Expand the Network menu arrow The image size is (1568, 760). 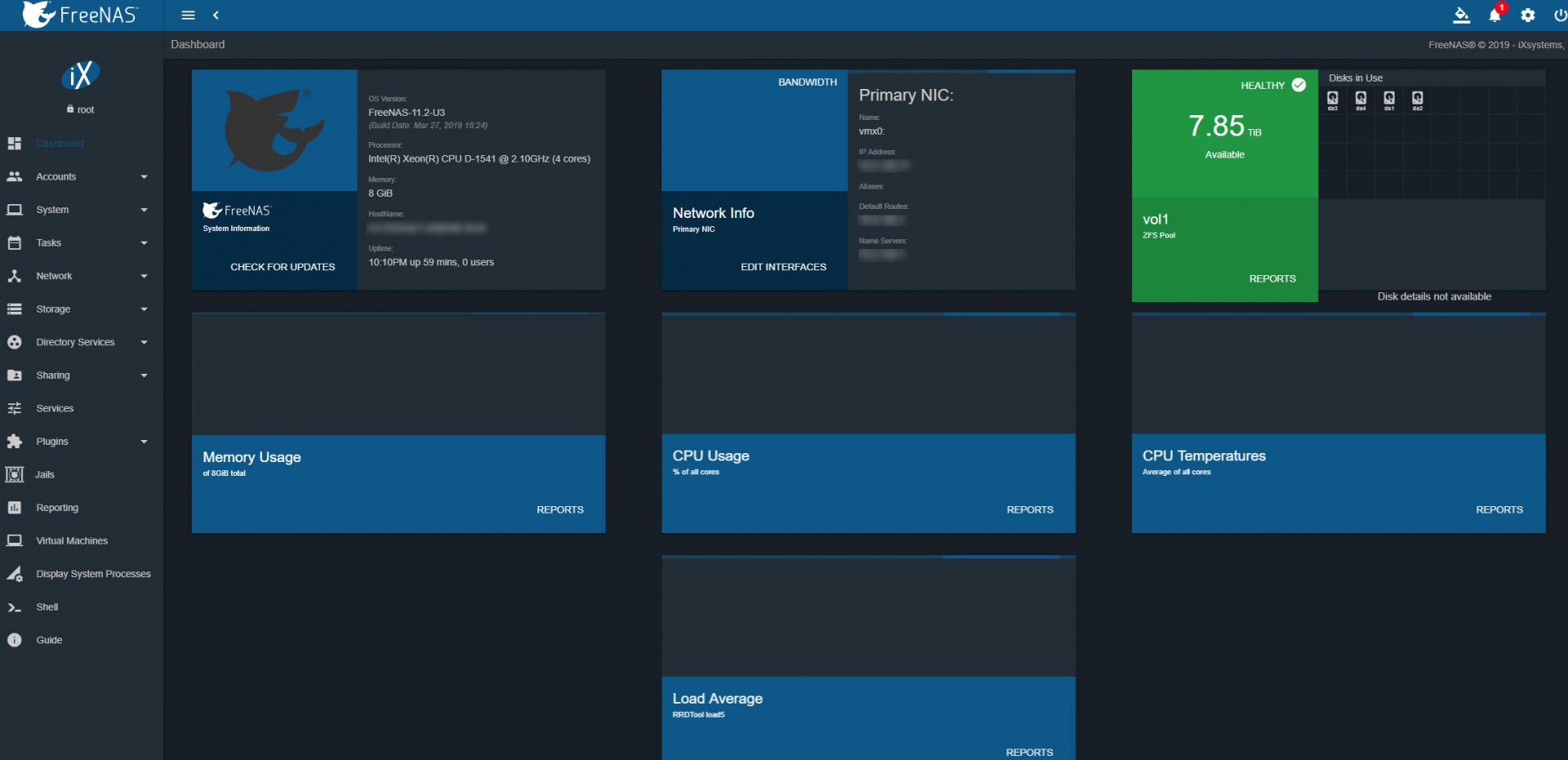[x=144, y=276]
